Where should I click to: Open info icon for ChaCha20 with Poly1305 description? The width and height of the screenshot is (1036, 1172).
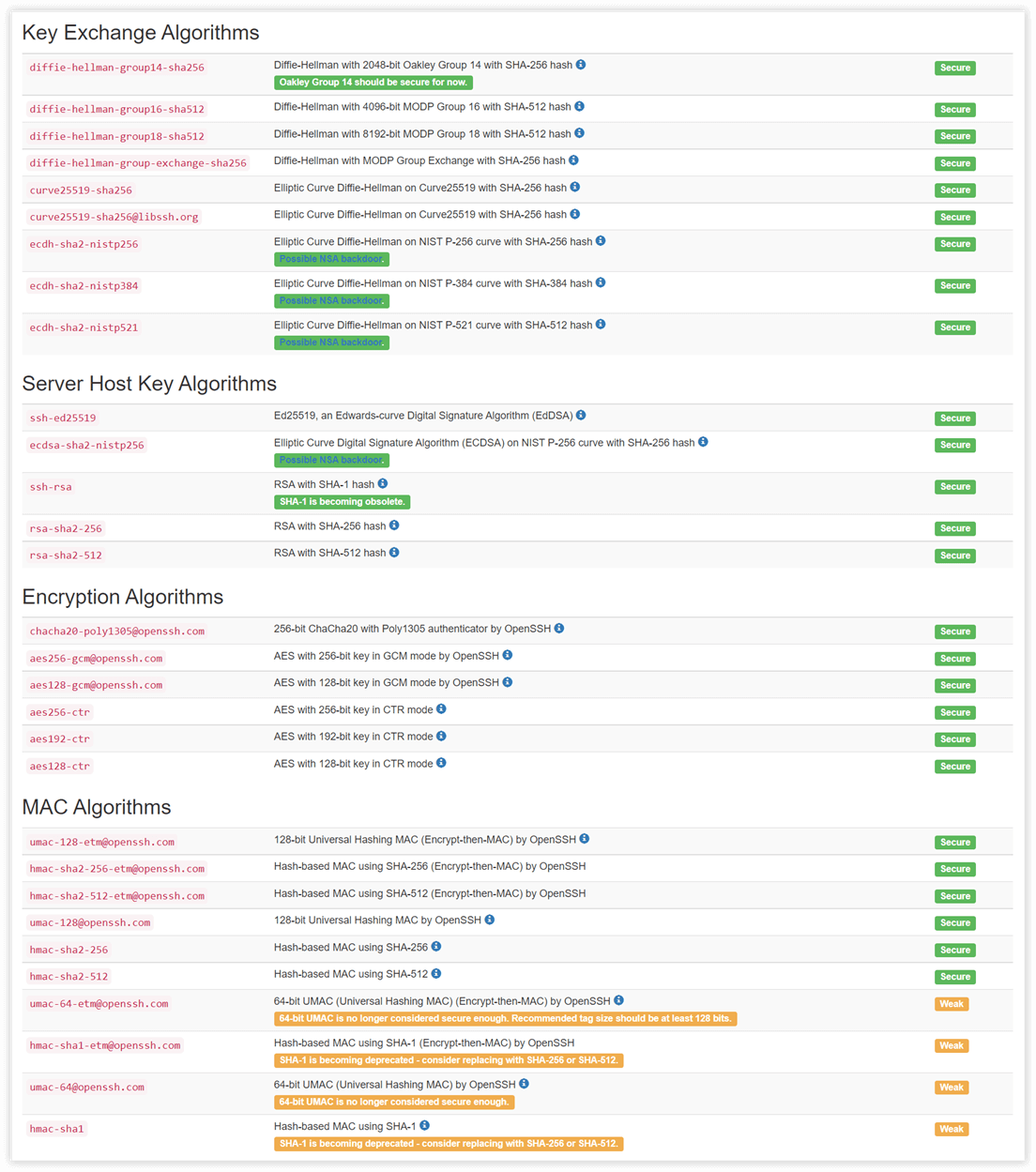coord(559,629)
